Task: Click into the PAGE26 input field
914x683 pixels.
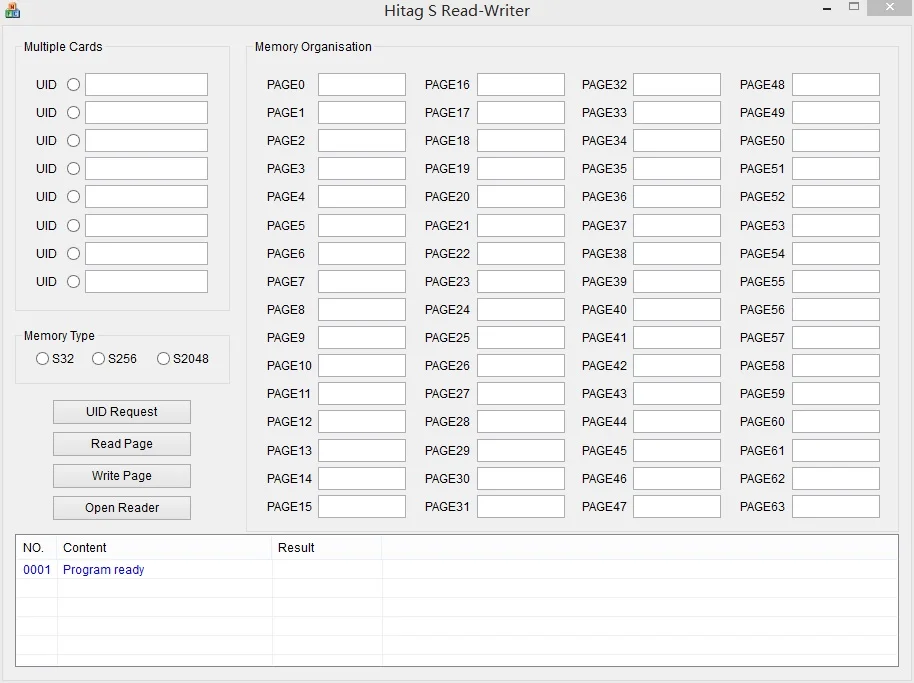Action: click(521, 365)
